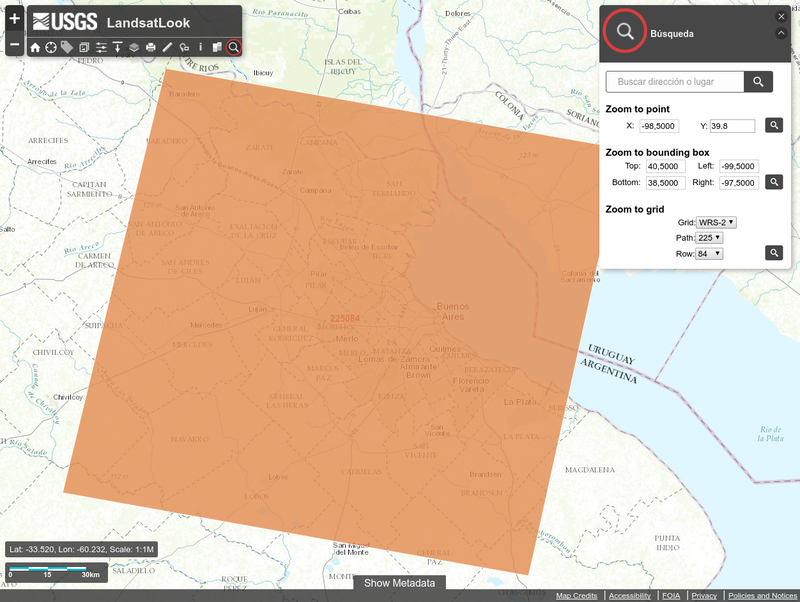The width and height of the screenshot is (800, 602).
Task: Click the tag icon in toolbar
Action: click(x=67, y=47)
